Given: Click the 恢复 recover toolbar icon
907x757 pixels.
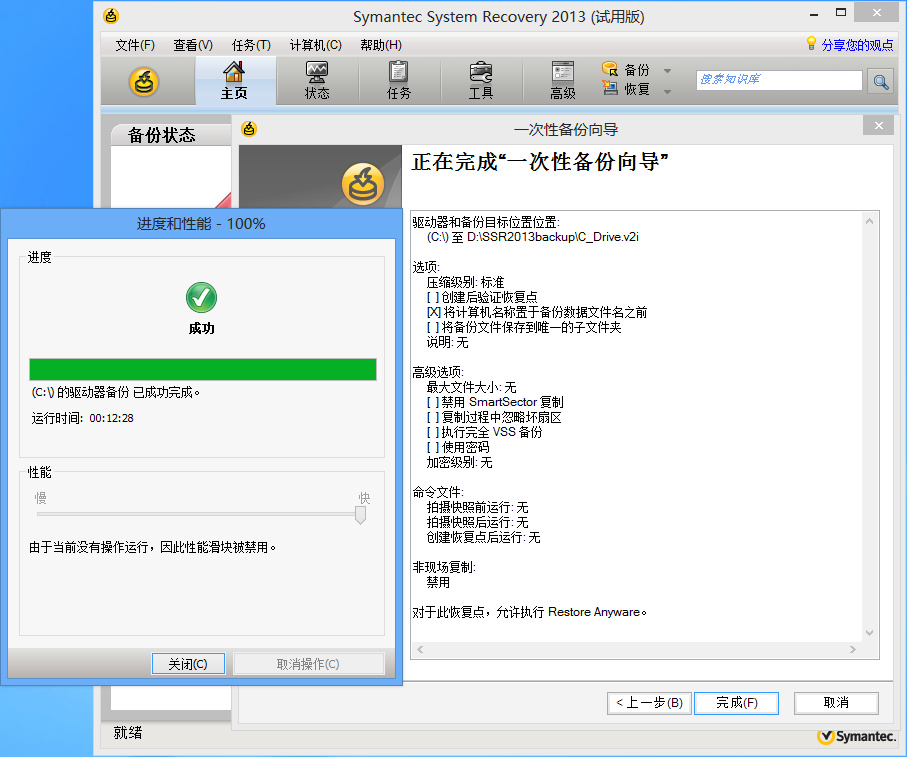Looking at the screenshot, I should (x=610, y=88).
